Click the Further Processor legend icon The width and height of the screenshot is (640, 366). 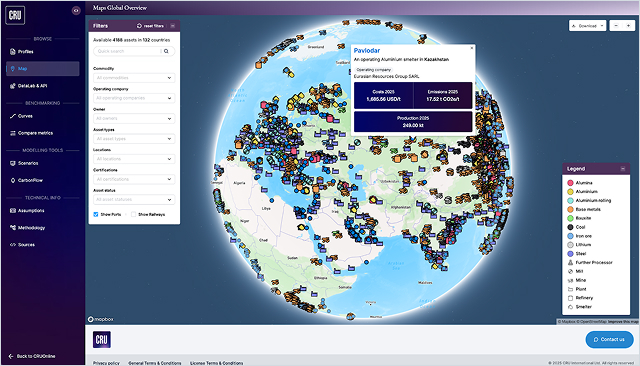coord(570,262)
